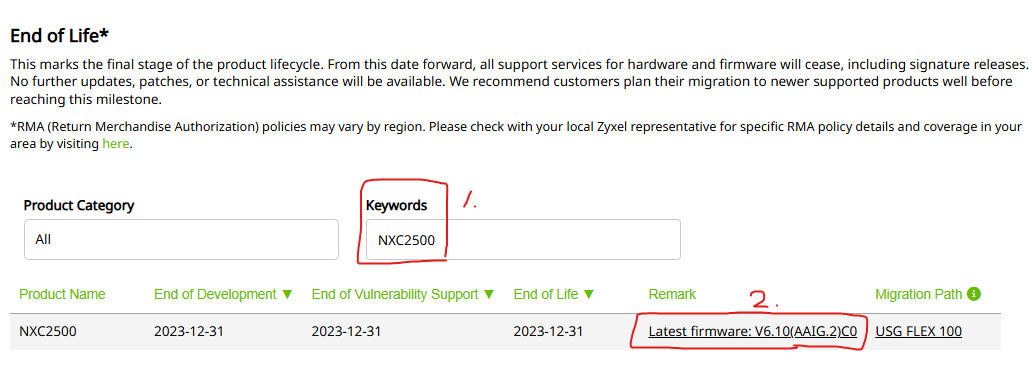
Task: Click the Remark column header
Action: pyautogui.click(x=672, y=294)
